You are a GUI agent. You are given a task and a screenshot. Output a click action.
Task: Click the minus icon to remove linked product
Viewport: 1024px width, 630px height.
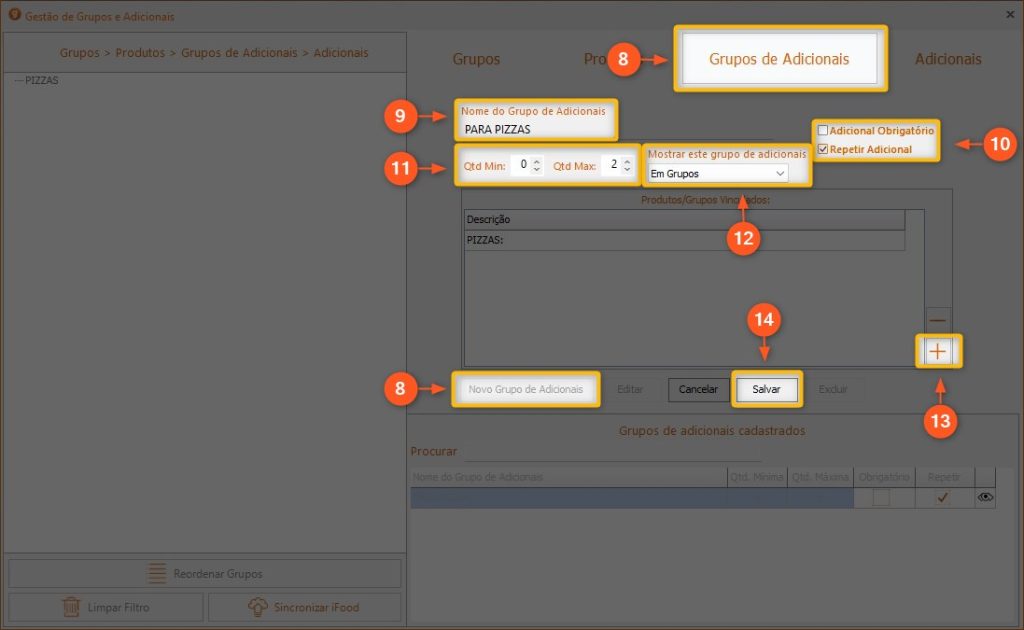938,320
